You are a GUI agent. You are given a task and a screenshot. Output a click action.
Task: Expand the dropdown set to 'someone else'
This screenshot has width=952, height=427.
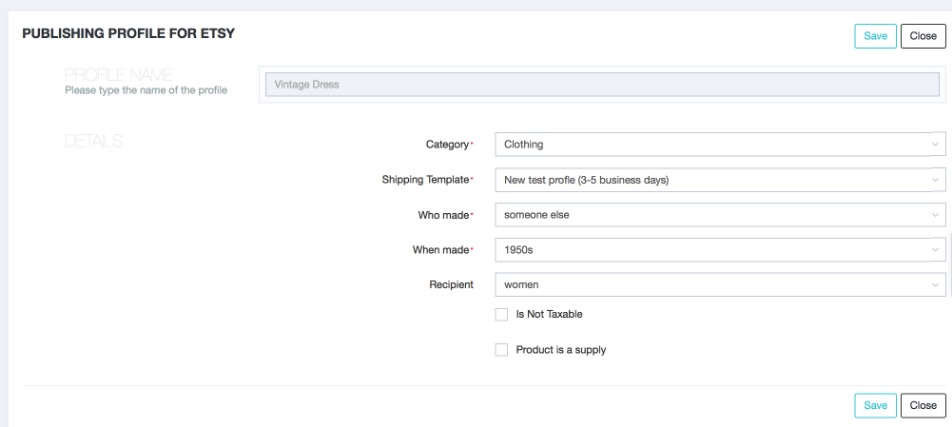(710, 215)
